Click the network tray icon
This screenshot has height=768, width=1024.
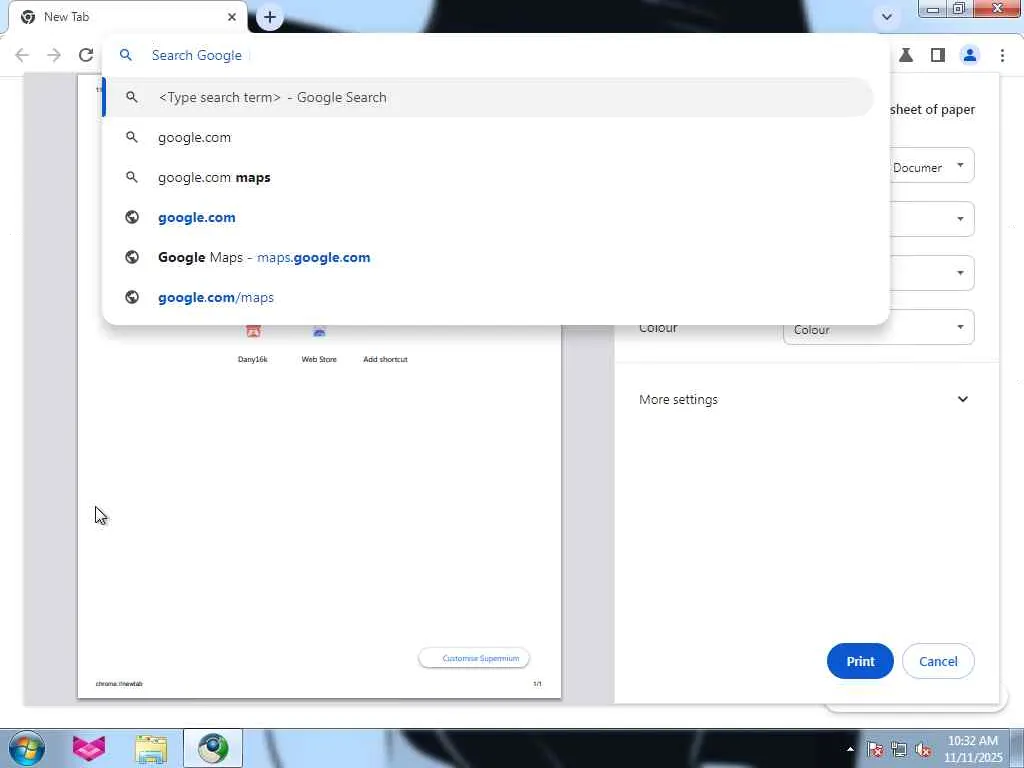tap(899, 750)
